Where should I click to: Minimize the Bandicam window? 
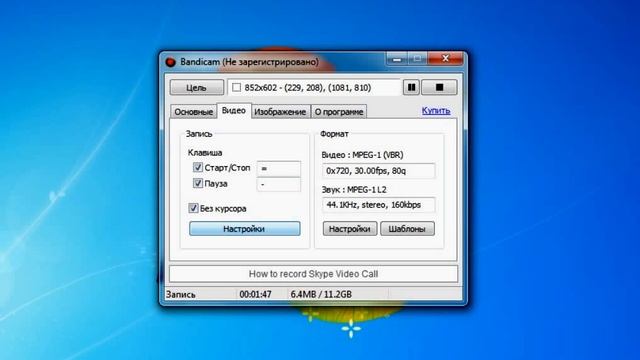pos(397,59)
